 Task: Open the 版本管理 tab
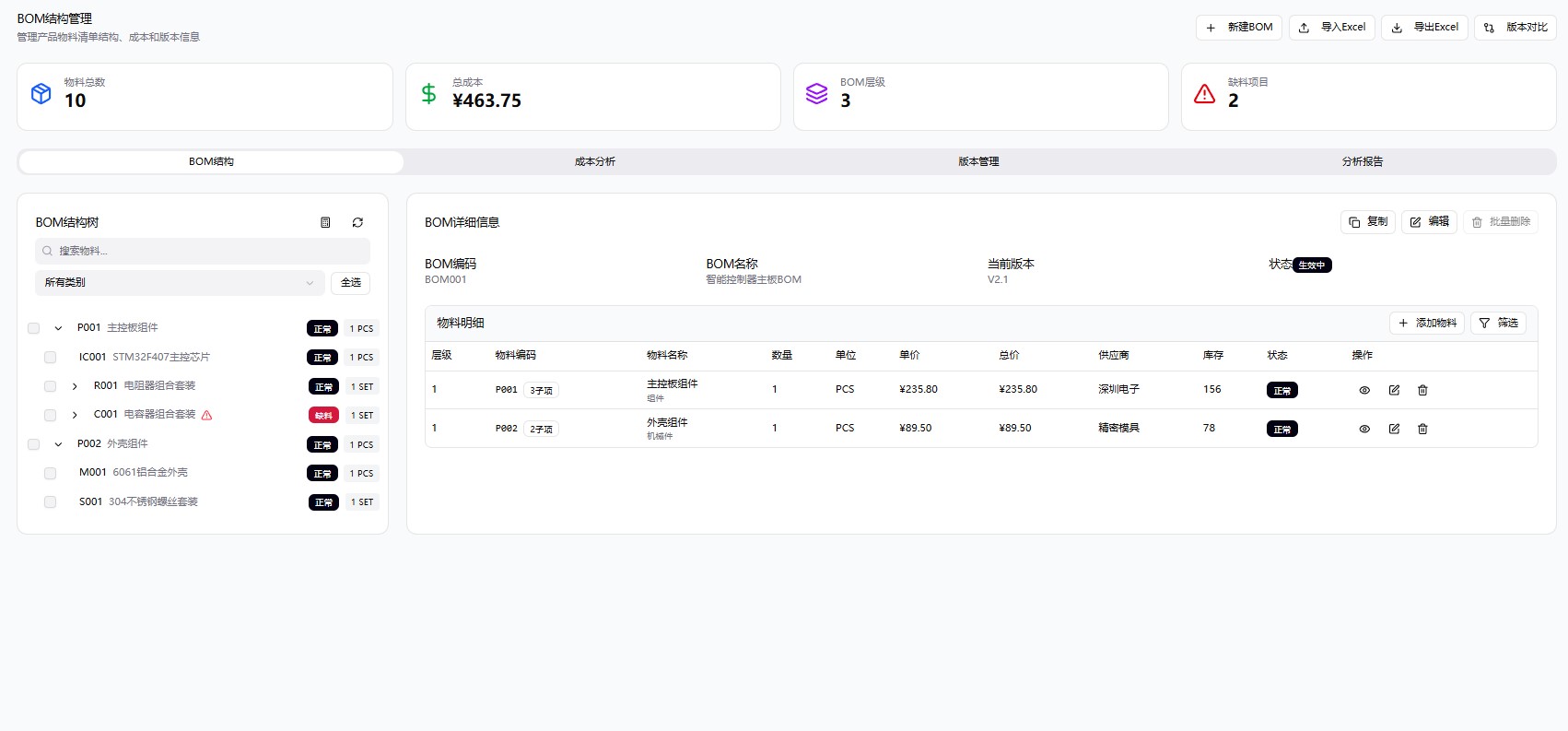coord(978,161)
